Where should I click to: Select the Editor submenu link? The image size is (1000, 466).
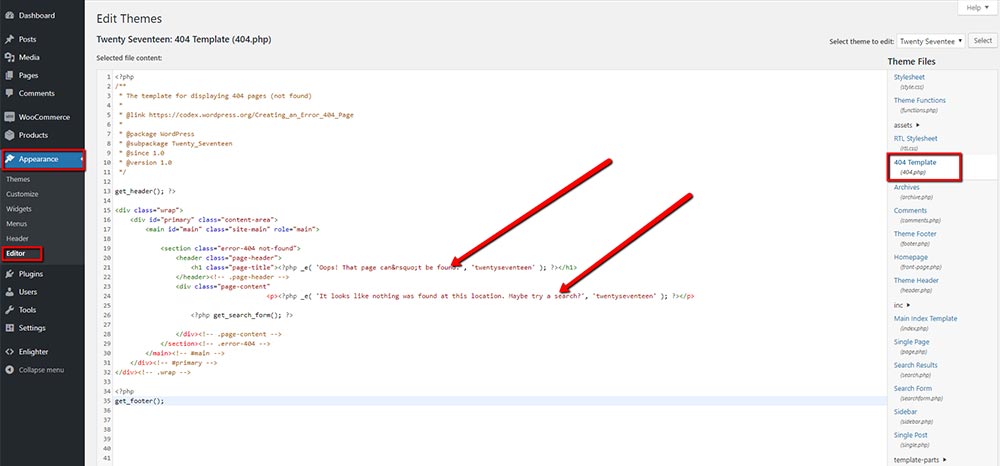16,253
